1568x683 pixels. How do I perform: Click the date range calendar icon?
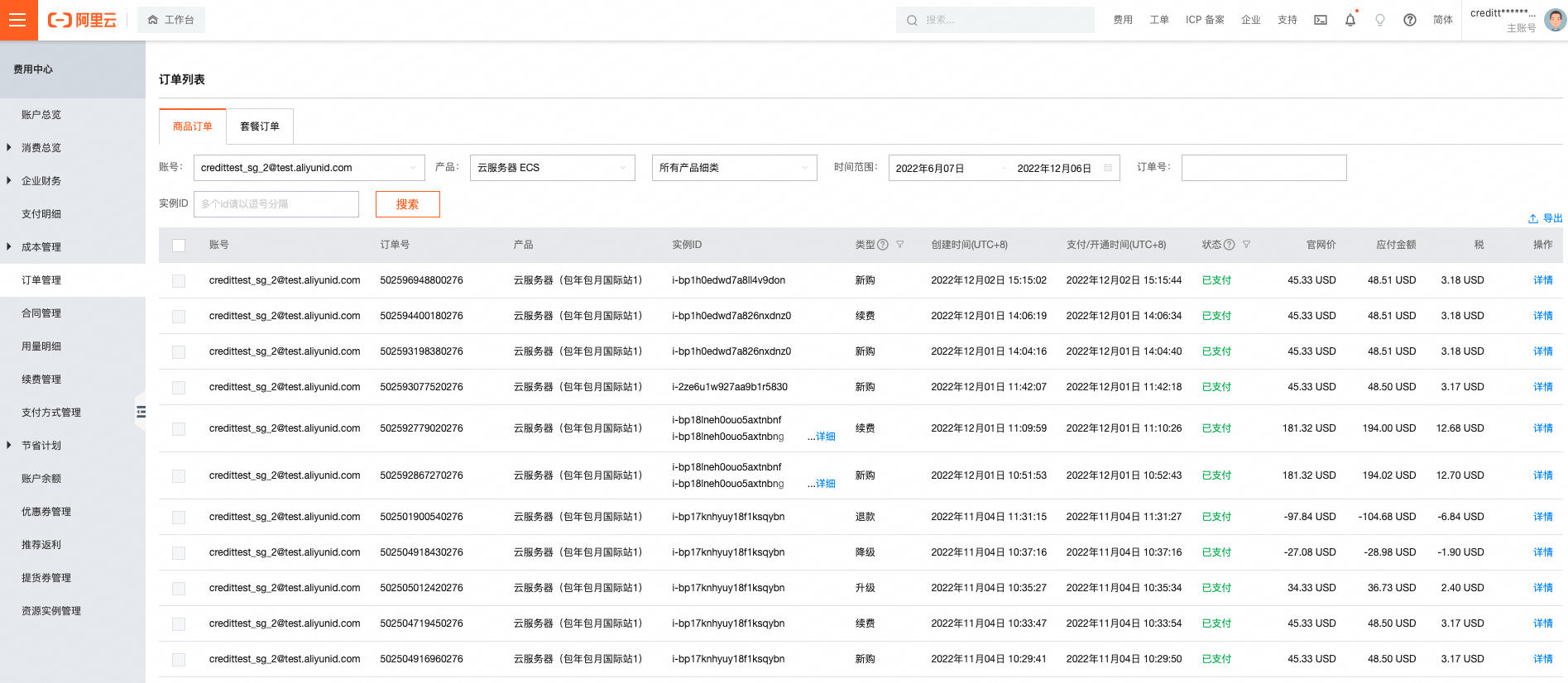coord(1108,168)
